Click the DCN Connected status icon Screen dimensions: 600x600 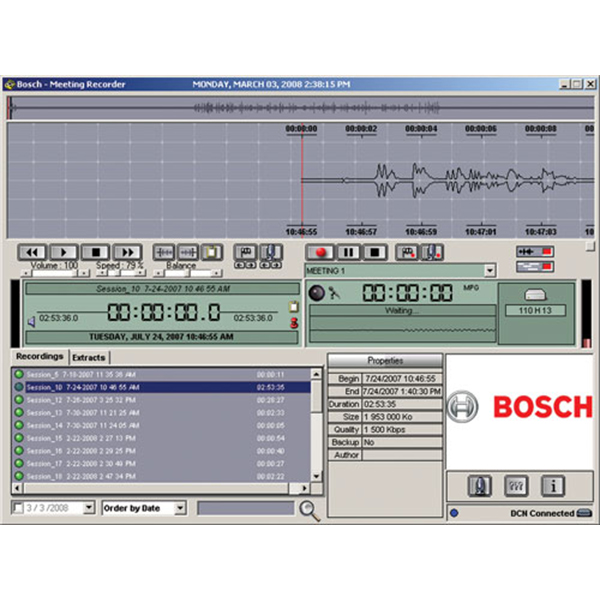pyautogui.click(x=584, y=513)
